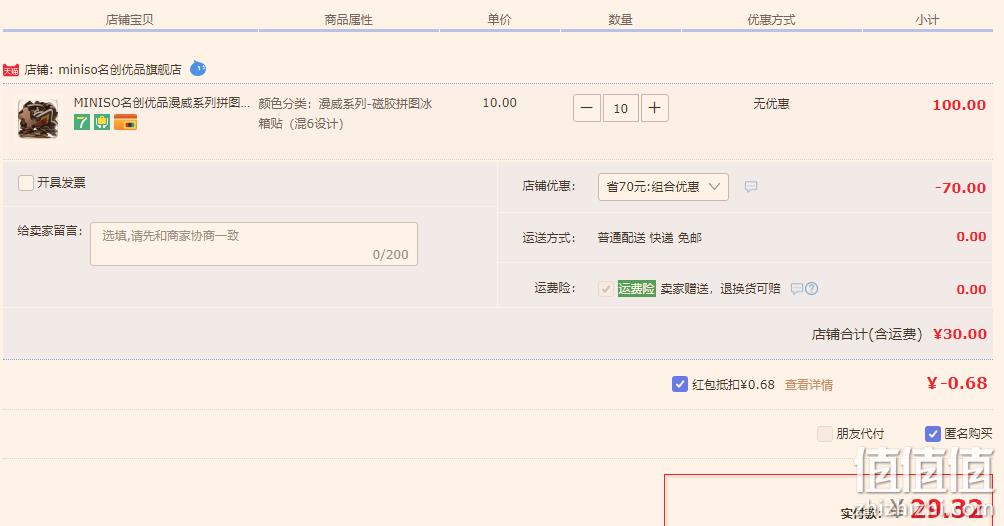Click the 店铺宝贝 column header
The width and height of the screenshot is (1004, 526).
point(129,20)
